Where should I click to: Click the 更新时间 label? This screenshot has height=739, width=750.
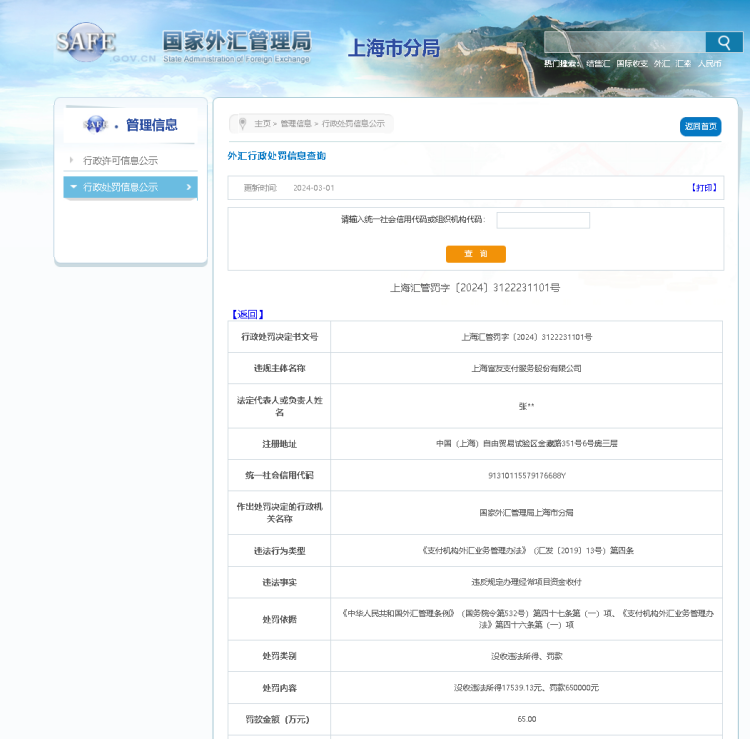pos(260,188)
